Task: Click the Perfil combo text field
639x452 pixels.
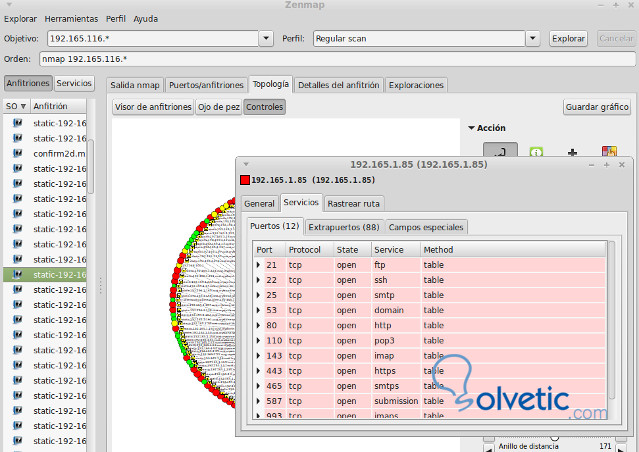Action: (x=419, y=39)
